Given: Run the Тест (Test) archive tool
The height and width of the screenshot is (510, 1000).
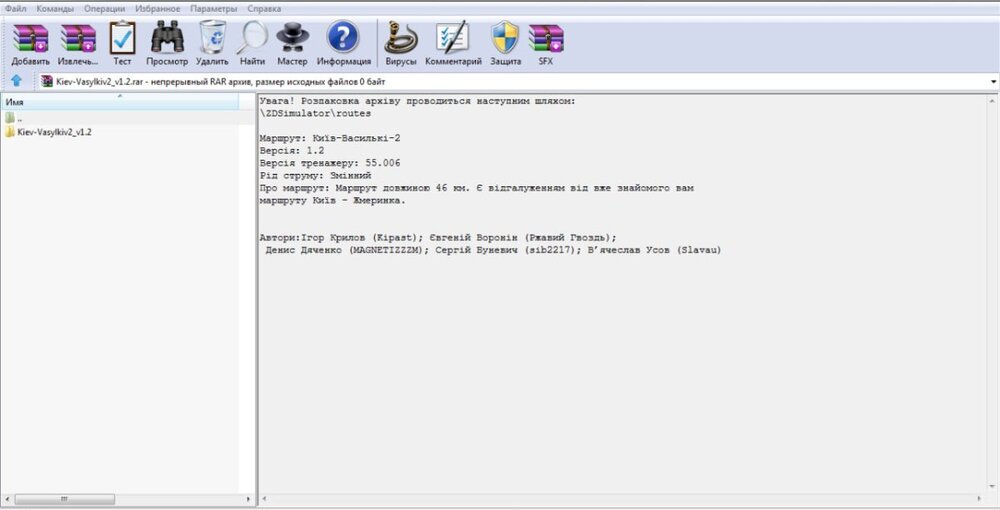Looking at the screenshot, I should (122, 39).
